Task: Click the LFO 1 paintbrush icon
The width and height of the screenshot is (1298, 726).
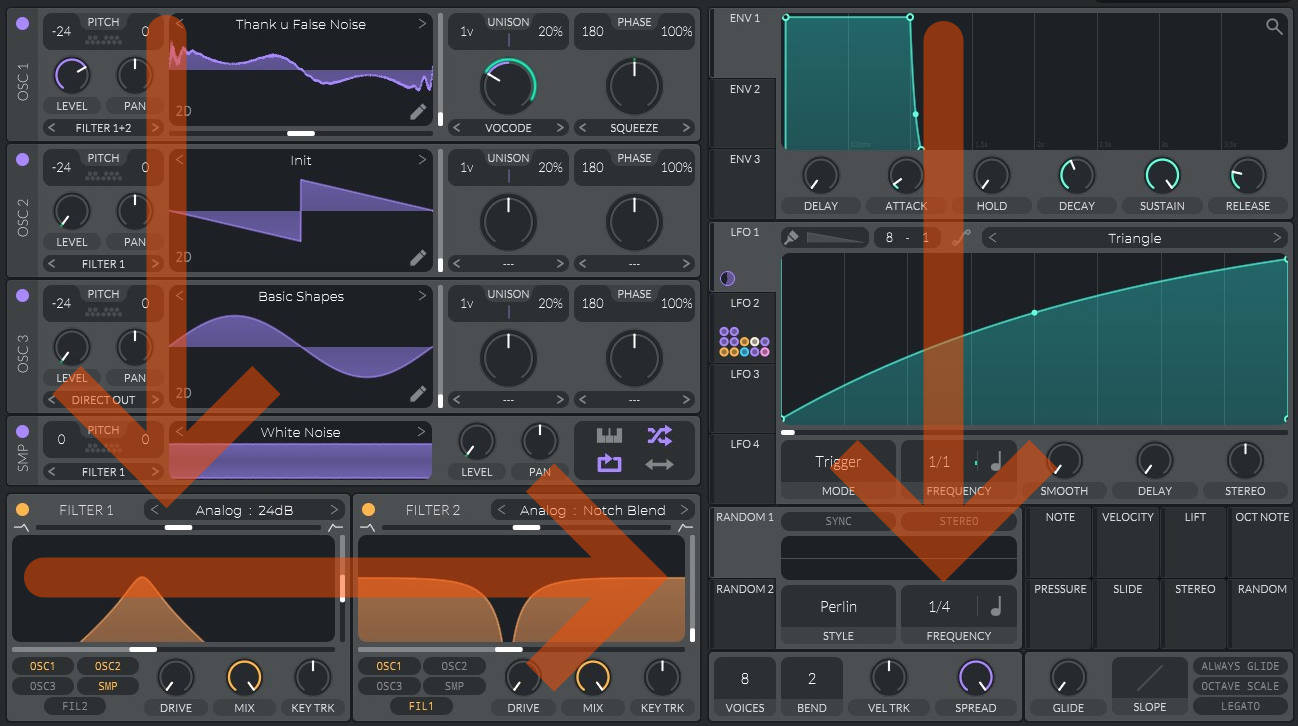Action: (x=791, y=238)
